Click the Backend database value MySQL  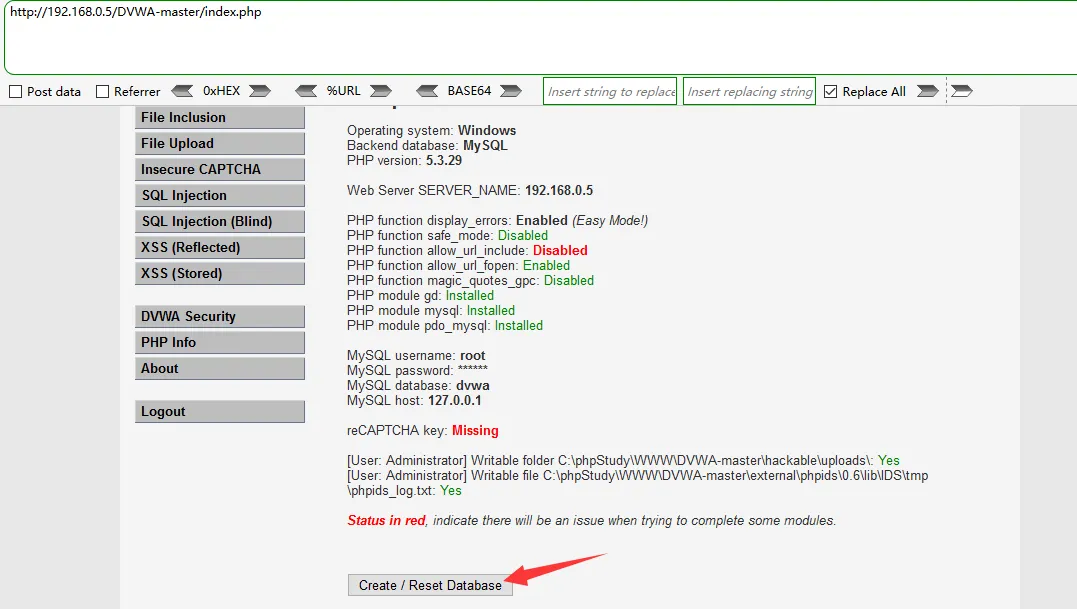point(485,146)
